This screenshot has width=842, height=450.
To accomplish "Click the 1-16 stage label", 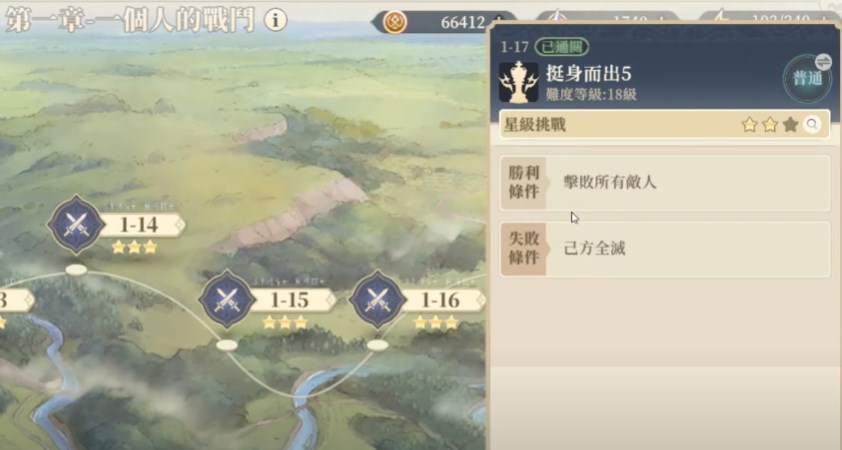I will [443, 300].
